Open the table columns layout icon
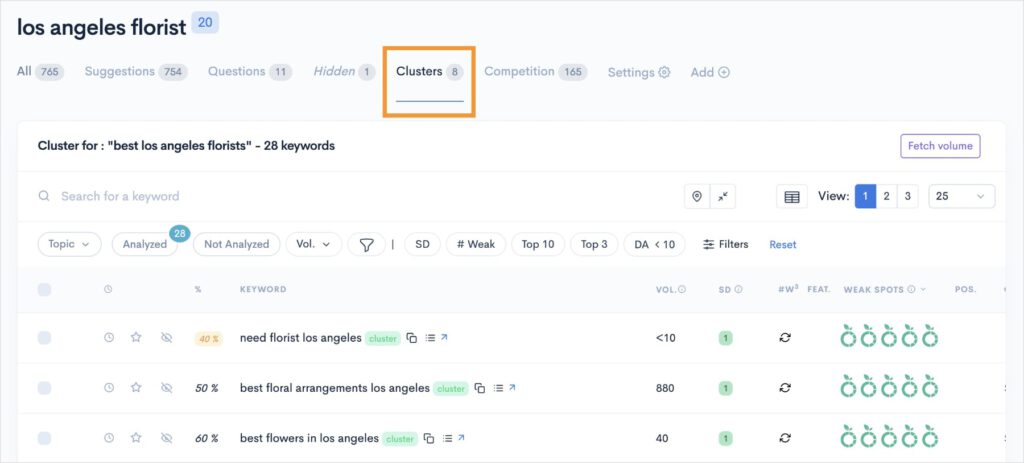This screenshot has width=1024, height=463. 792,197
